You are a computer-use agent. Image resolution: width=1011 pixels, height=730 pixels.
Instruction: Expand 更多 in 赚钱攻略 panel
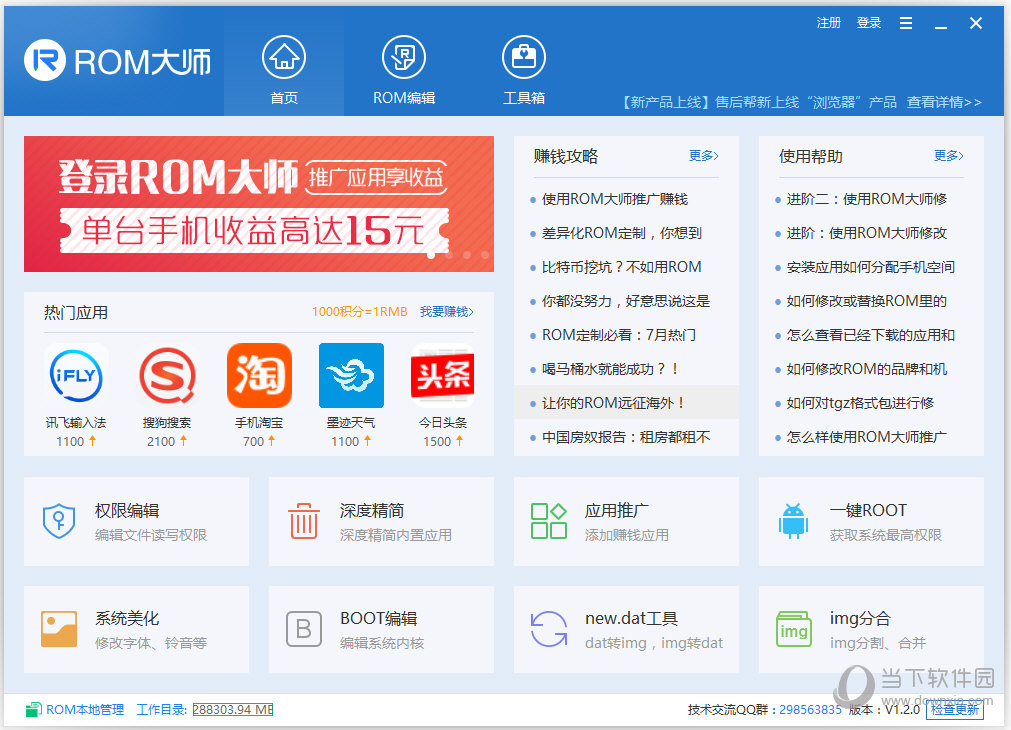(x=703, y=156)
